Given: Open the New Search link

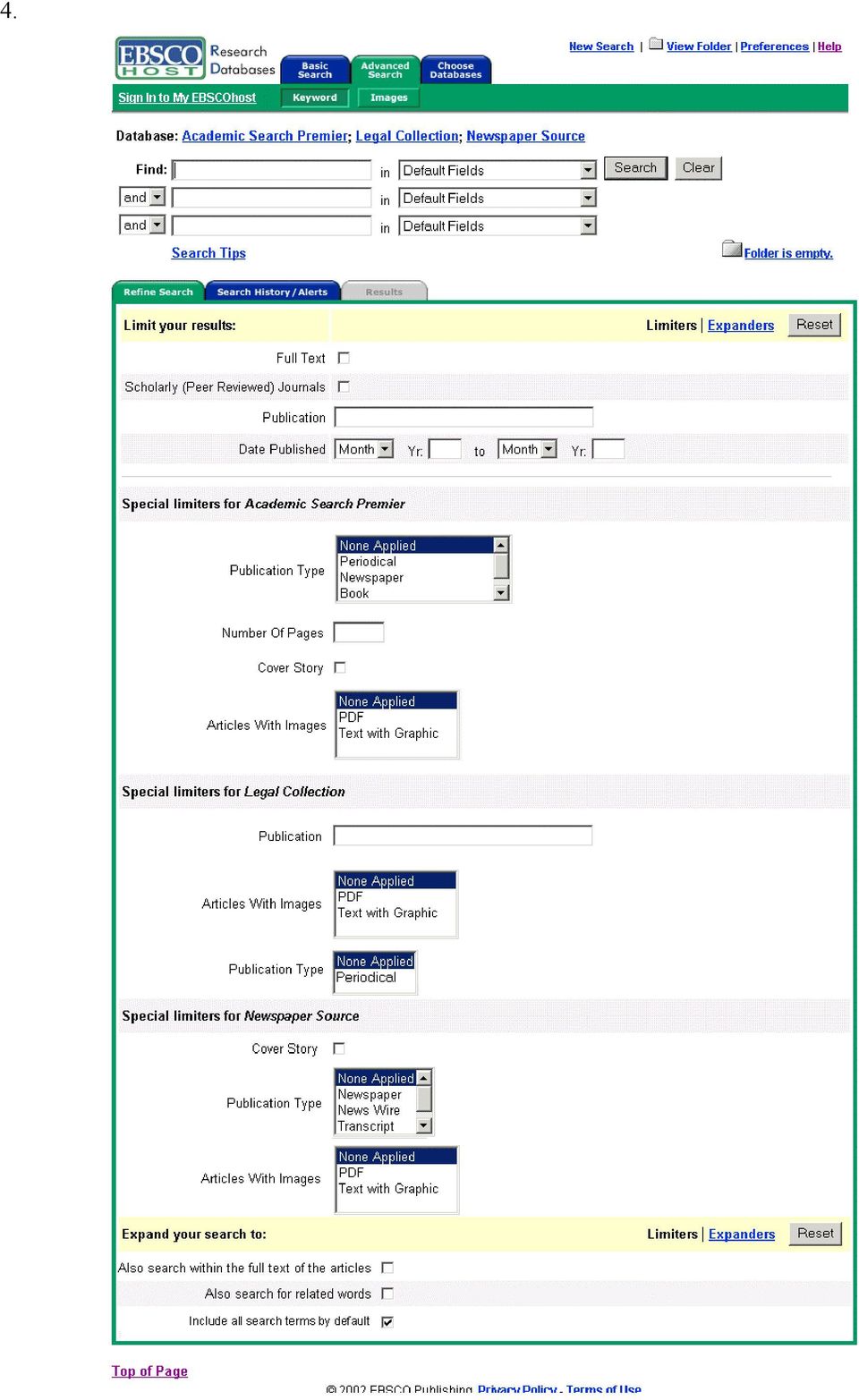Looking at the screenshot, I should pyautogui.click(x=601, y=47).
